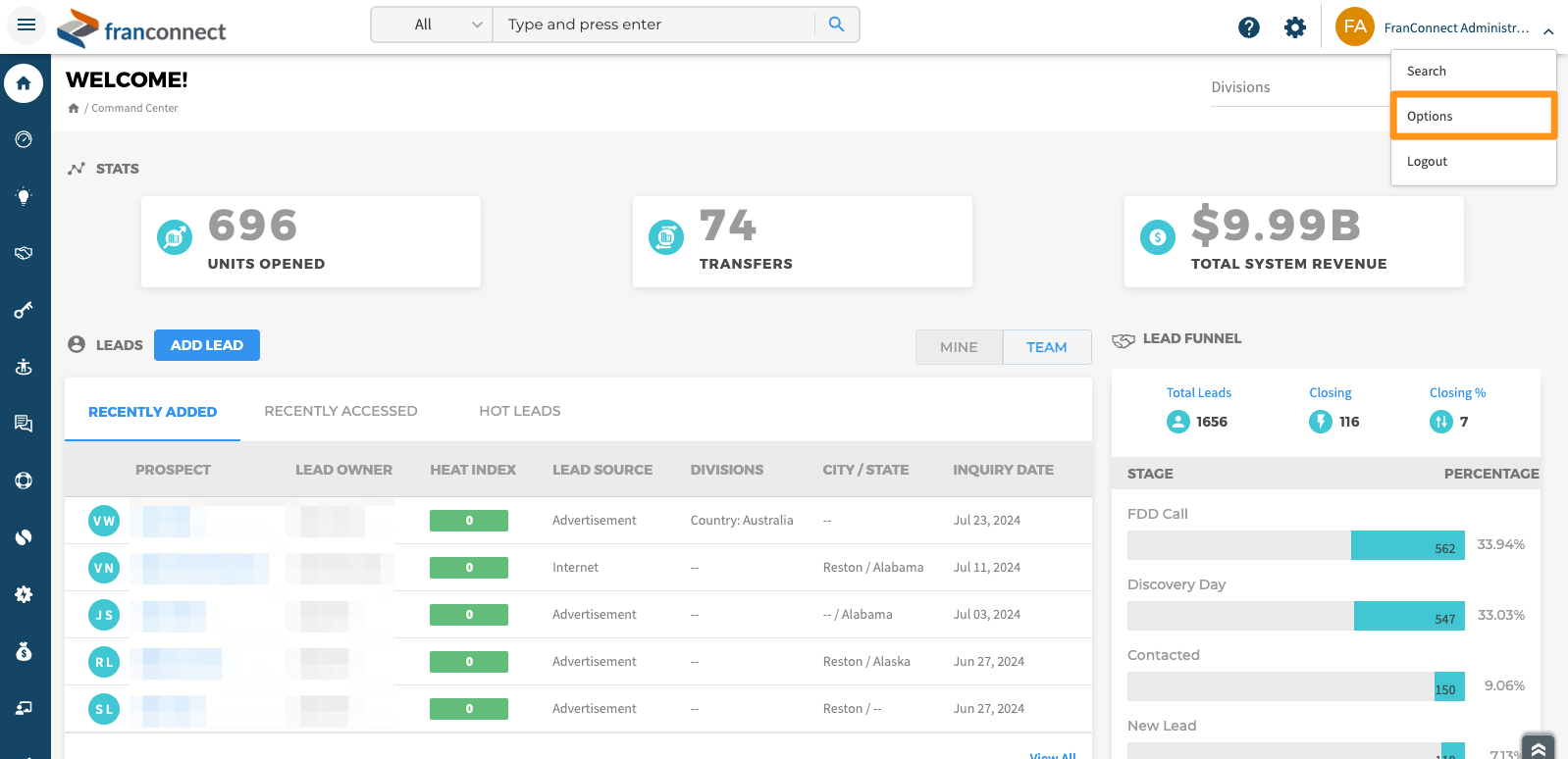
Task: Click the Transfers stat icon
Action: tap(666, 237)
